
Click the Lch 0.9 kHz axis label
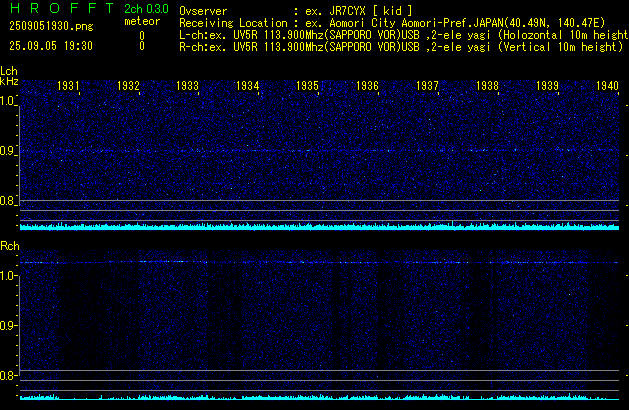click(x=7, y=151)
